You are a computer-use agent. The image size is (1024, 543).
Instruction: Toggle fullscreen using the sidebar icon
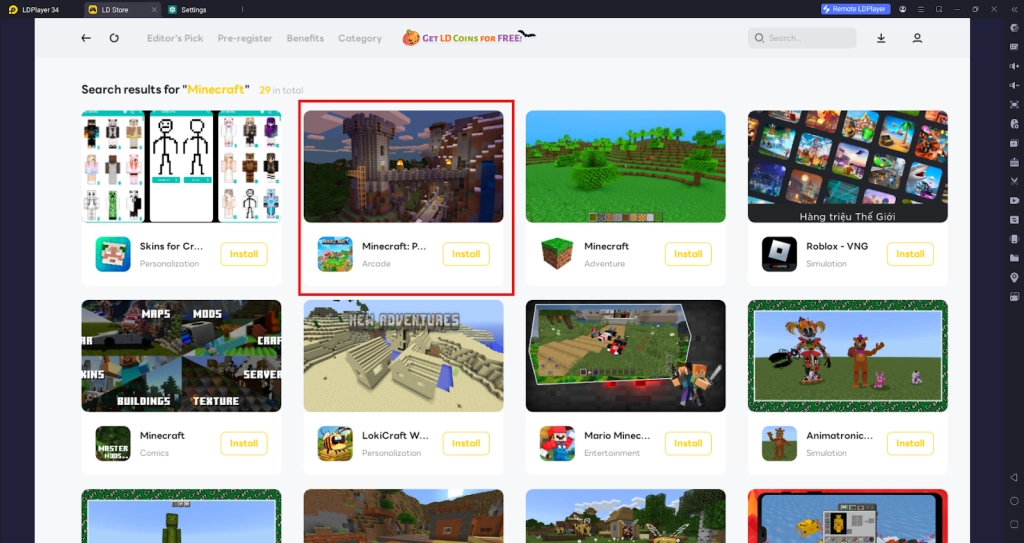pos(1014,105)
